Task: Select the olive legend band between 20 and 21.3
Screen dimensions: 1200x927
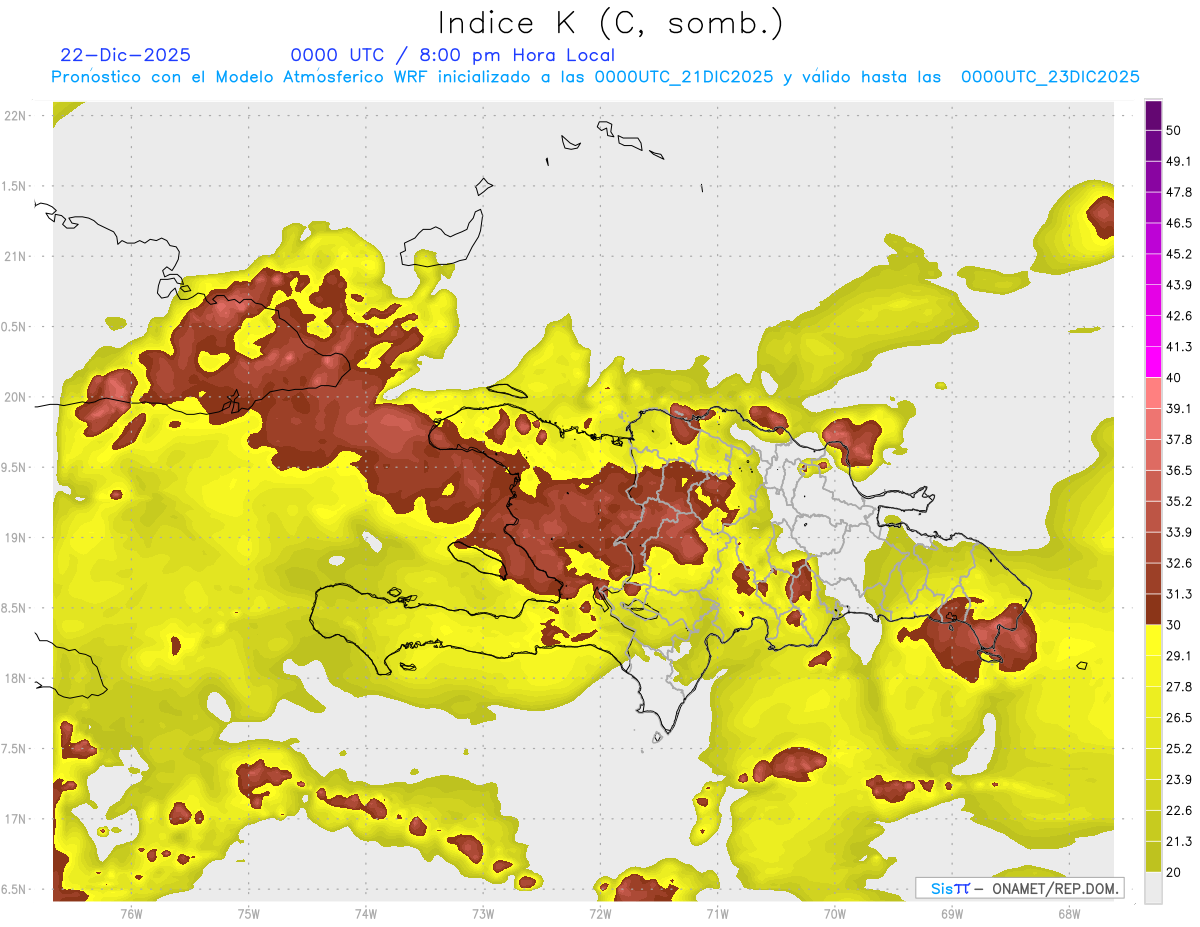Action: (x=1154, y=857)
